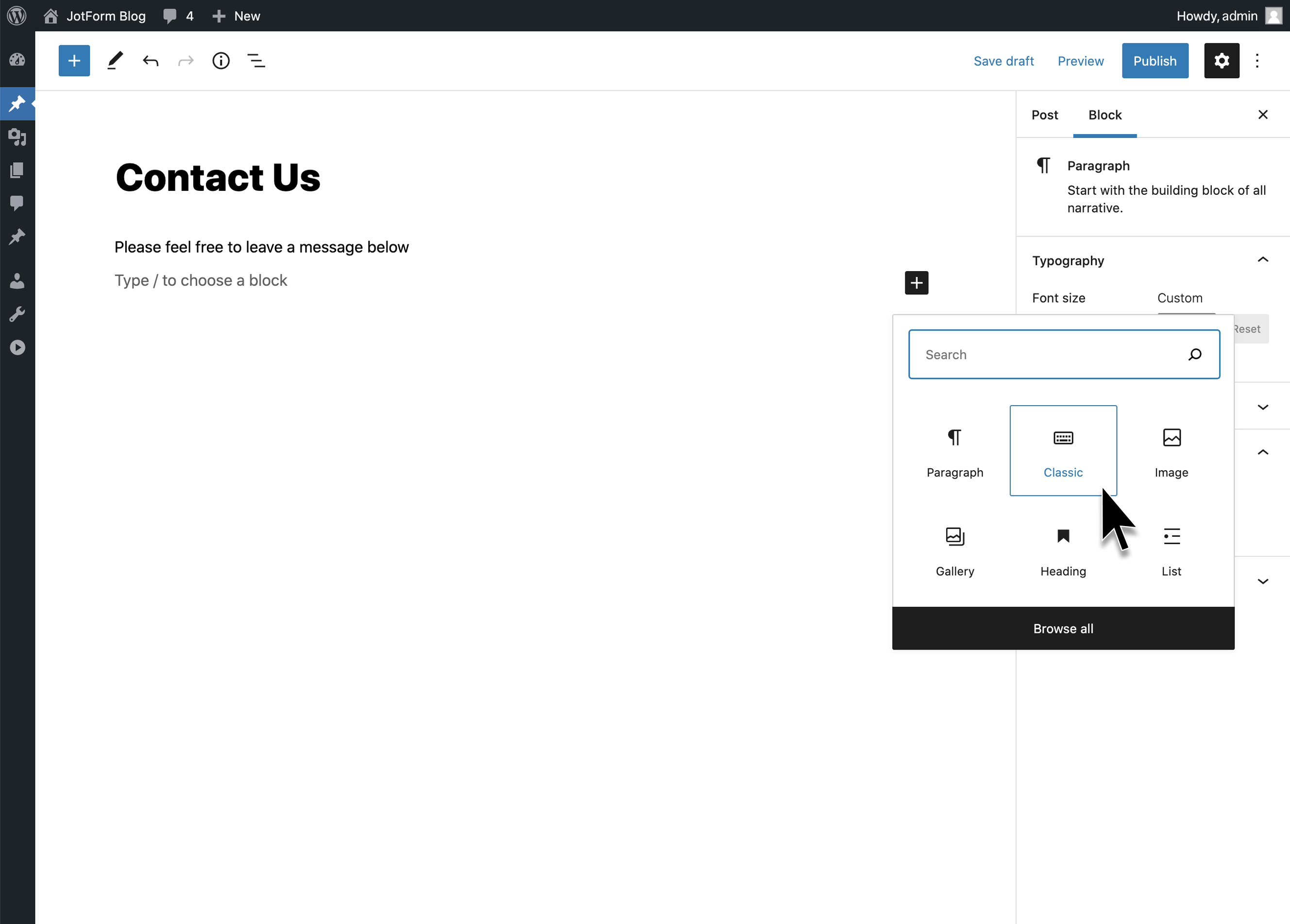Open the Dashboard sidebar icon
Screen dimensions: 1290x924
click(17, 59)
